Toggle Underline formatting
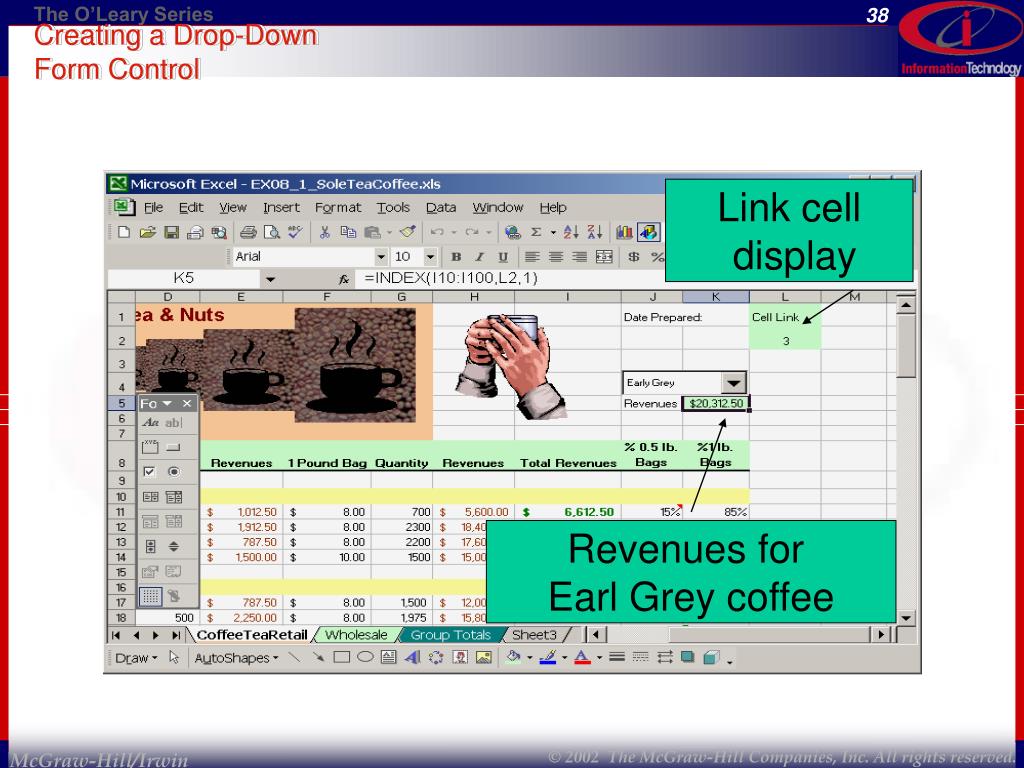Image resolution: width=1024 pixels, height=768 pixels. 502,257
